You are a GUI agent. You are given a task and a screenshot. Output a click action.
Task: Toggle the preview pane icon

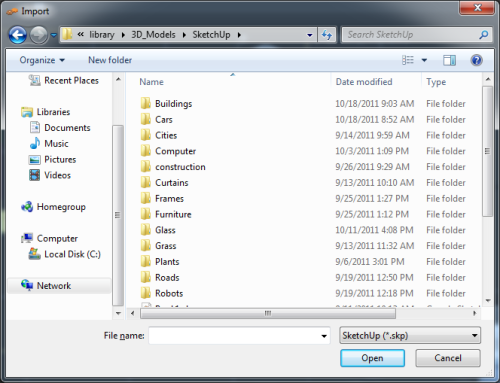[x=449, y=60]
